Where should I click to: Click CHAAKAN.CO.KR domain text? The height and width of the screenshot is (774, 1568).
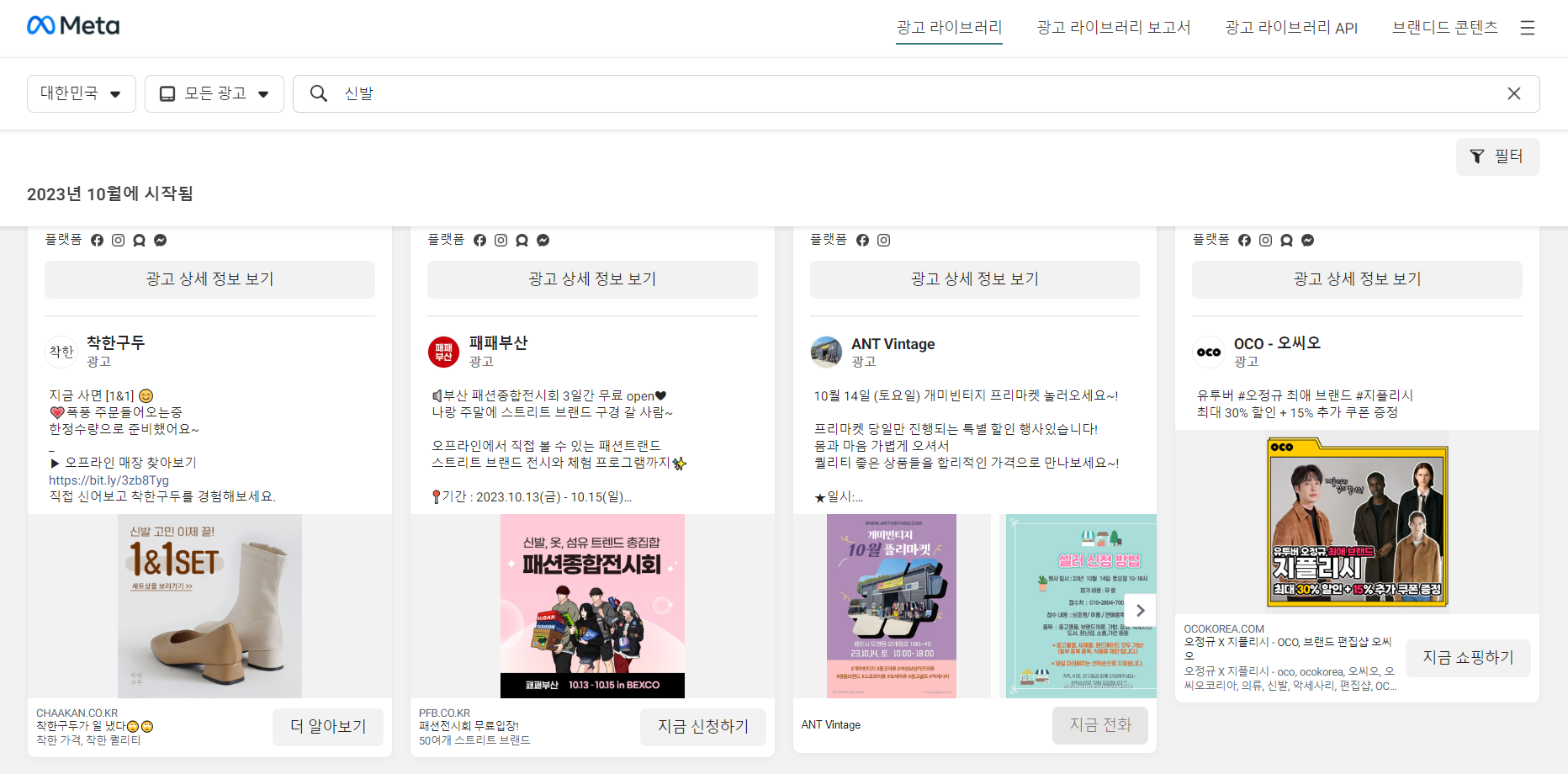pos(77,713)
